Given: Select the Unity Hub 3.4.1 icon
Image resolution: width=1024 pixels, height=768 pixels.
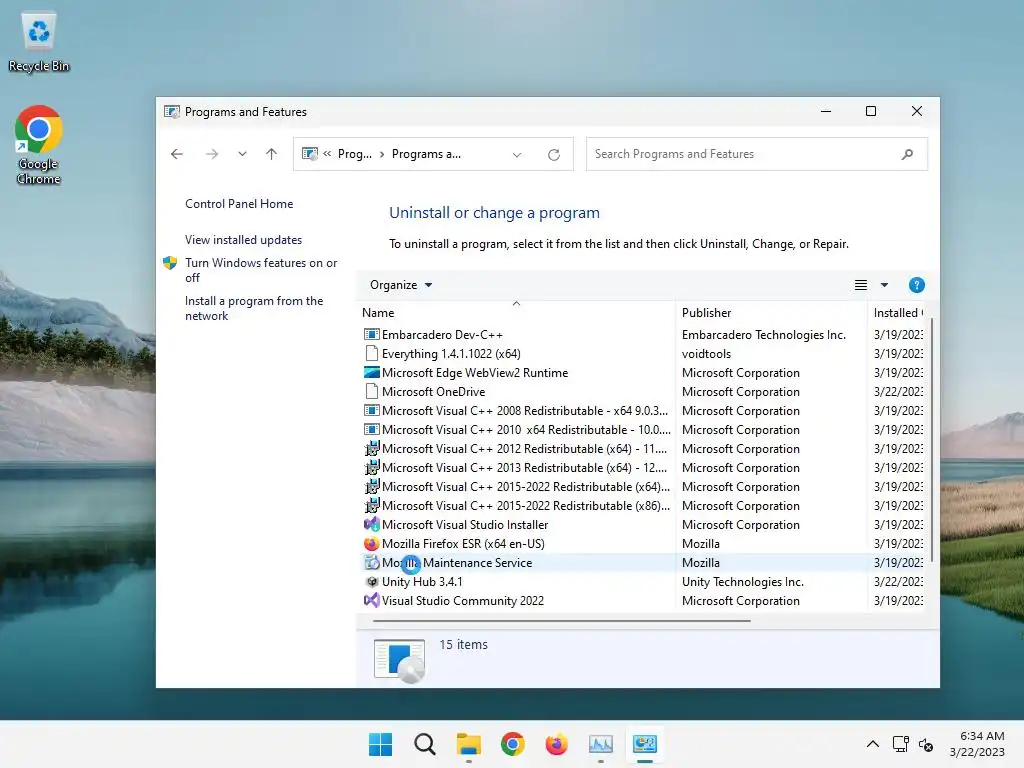Looking at the screenshot, I should click(x=372, y=581).
